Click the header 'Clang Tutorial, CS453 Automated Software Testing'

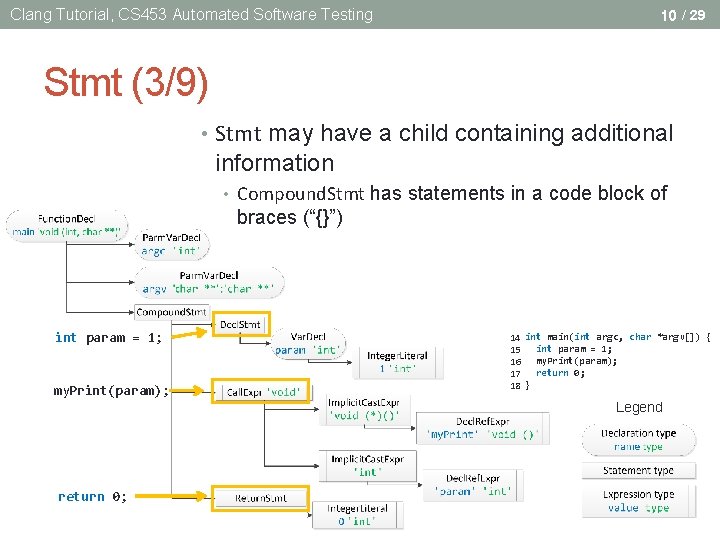click(191, 15)
